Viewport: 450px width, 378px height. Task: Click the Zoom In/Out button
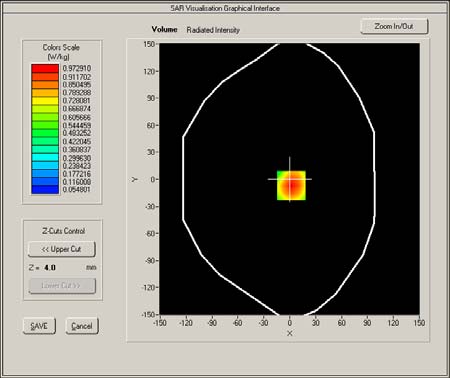click(394, 26)
